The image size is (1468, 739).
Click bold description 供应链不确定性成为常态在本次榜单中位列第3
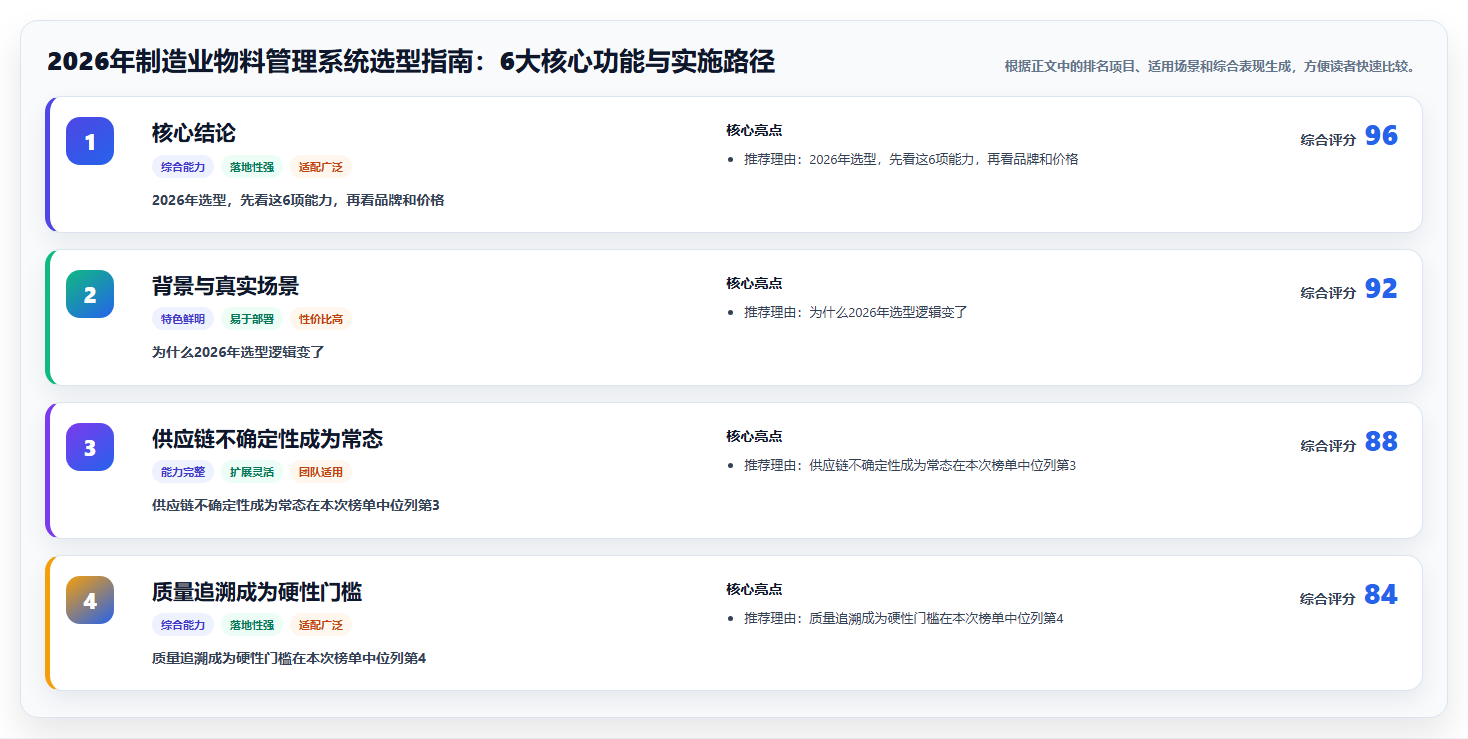pos(296,505)
